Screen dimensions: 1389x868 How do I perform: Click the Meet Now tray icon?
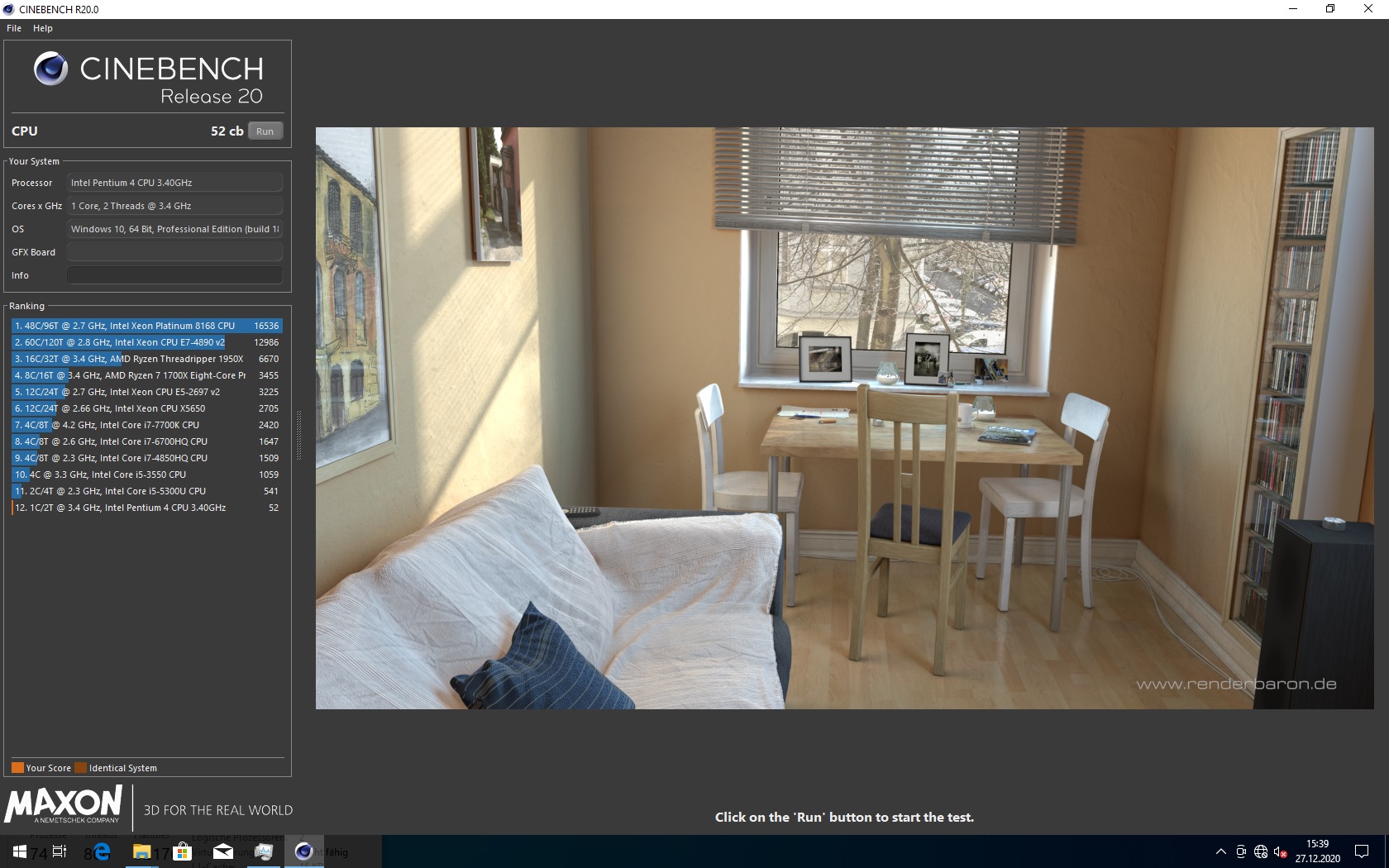click(x=1241, y=851)
